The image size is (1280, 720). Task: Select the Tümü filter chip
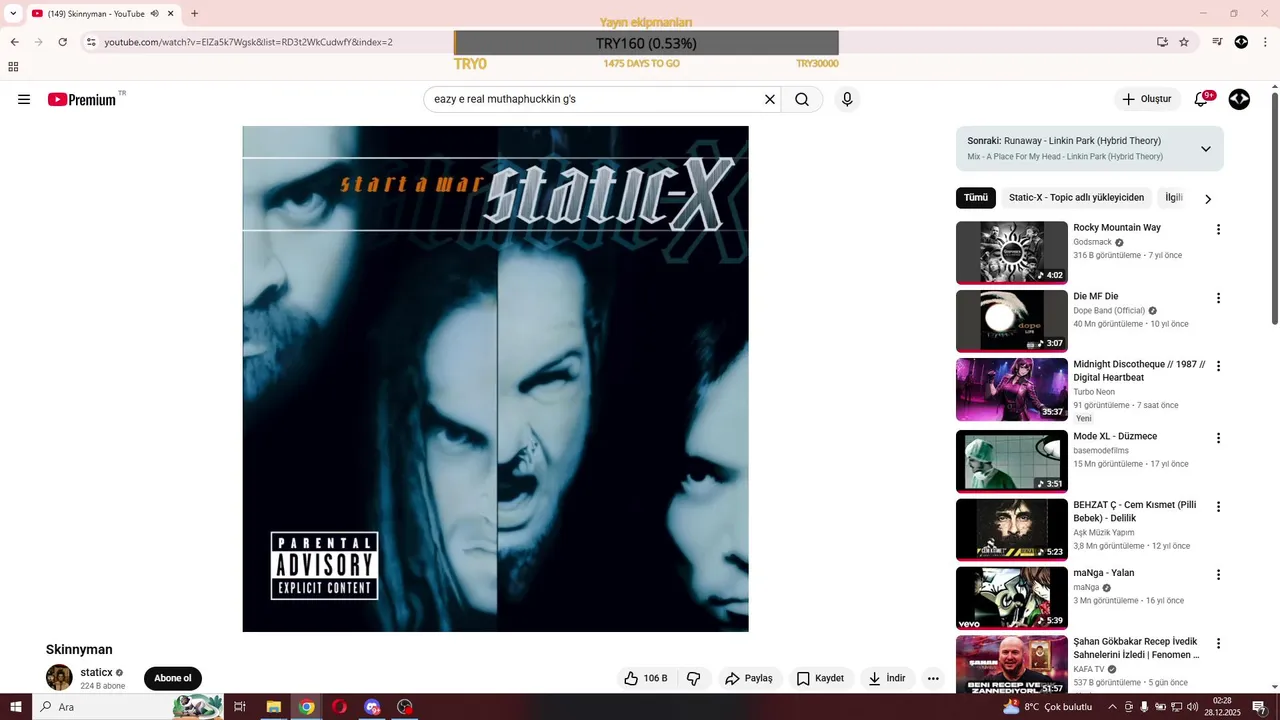[x=976, y=198]
